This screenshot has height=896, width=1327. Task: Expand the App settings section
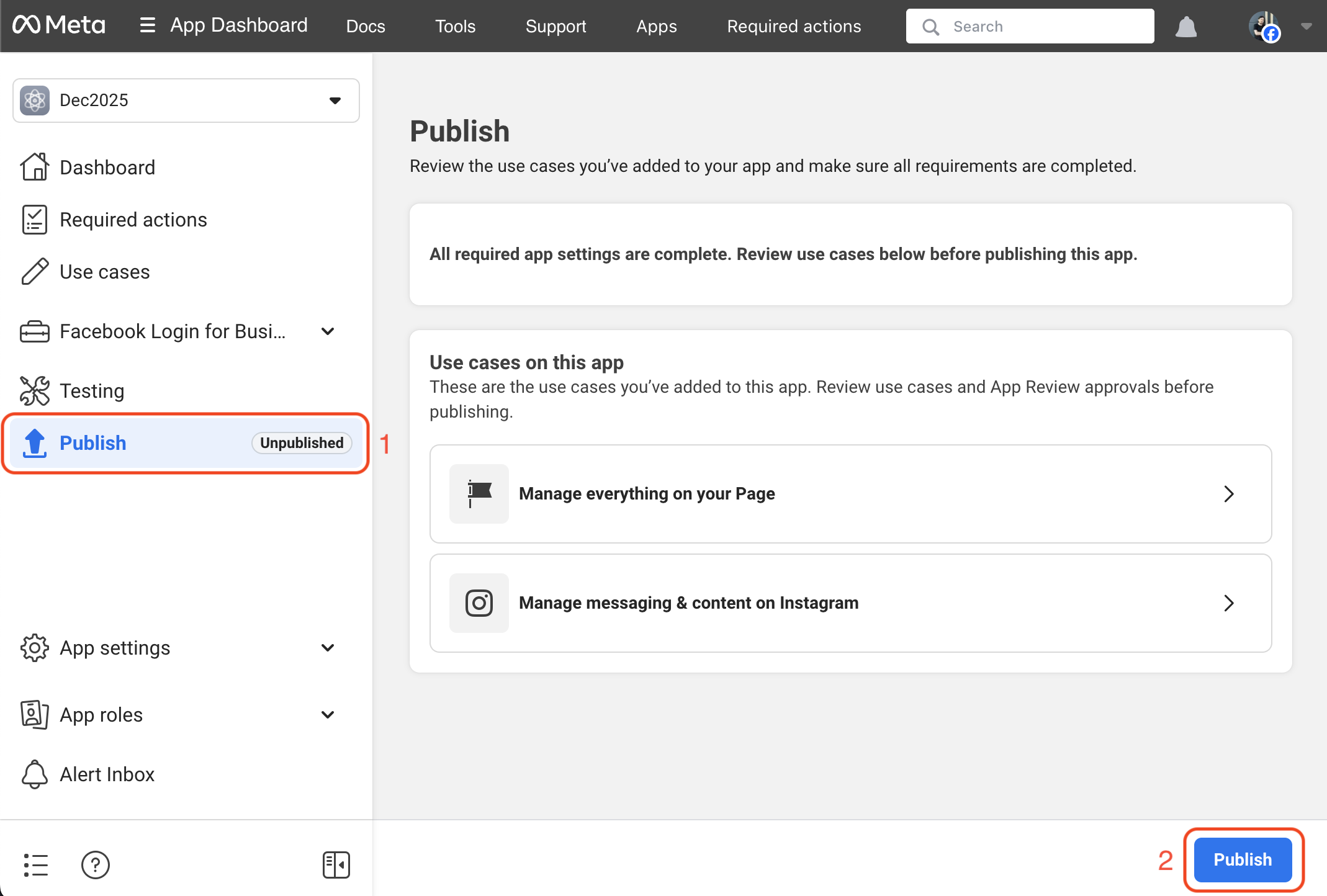(328, 648)
